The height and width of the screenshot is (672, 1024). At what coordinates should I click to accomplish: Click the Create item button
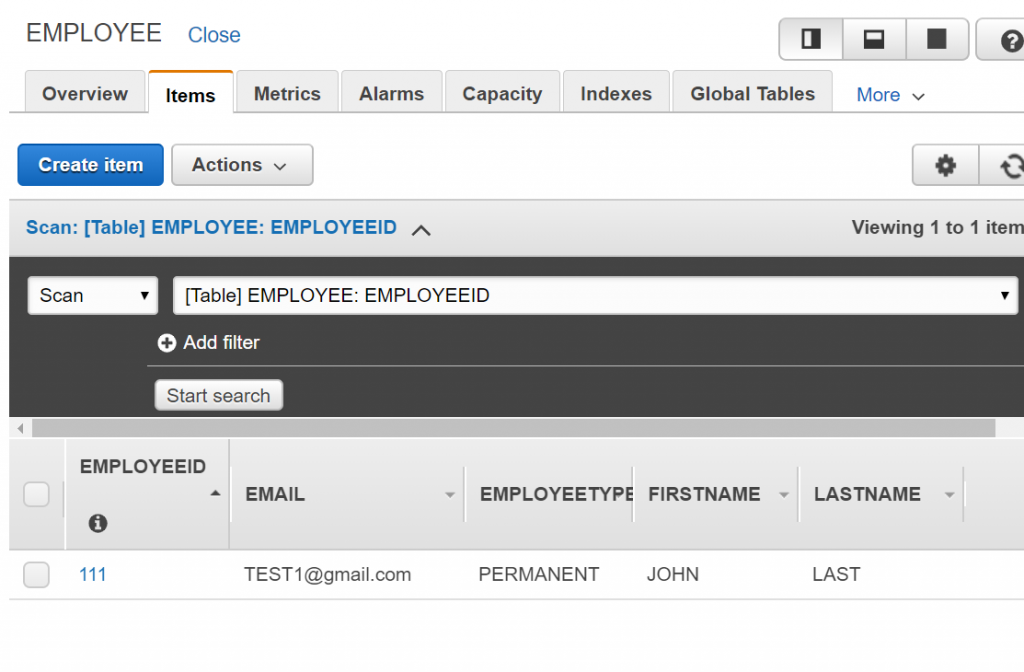[90, 164]
